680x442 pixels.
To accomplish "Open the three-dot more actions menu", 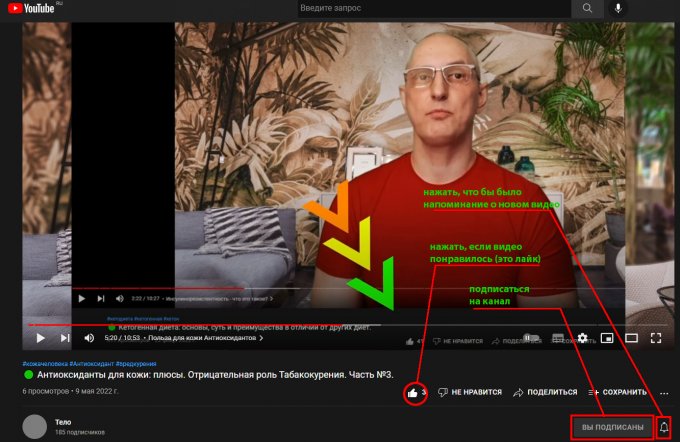I will (x=664, y=392).
